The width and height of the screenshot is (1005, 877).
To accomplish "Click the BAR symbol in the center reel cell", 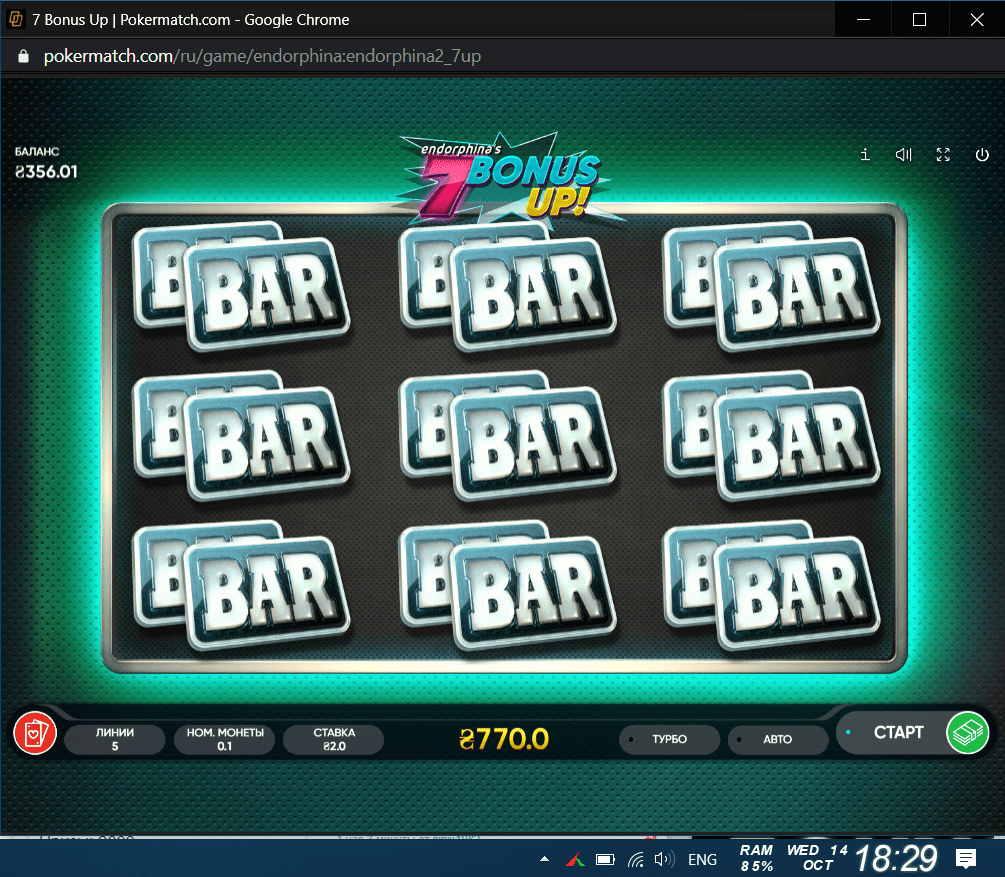I will [x=506, y=436].
